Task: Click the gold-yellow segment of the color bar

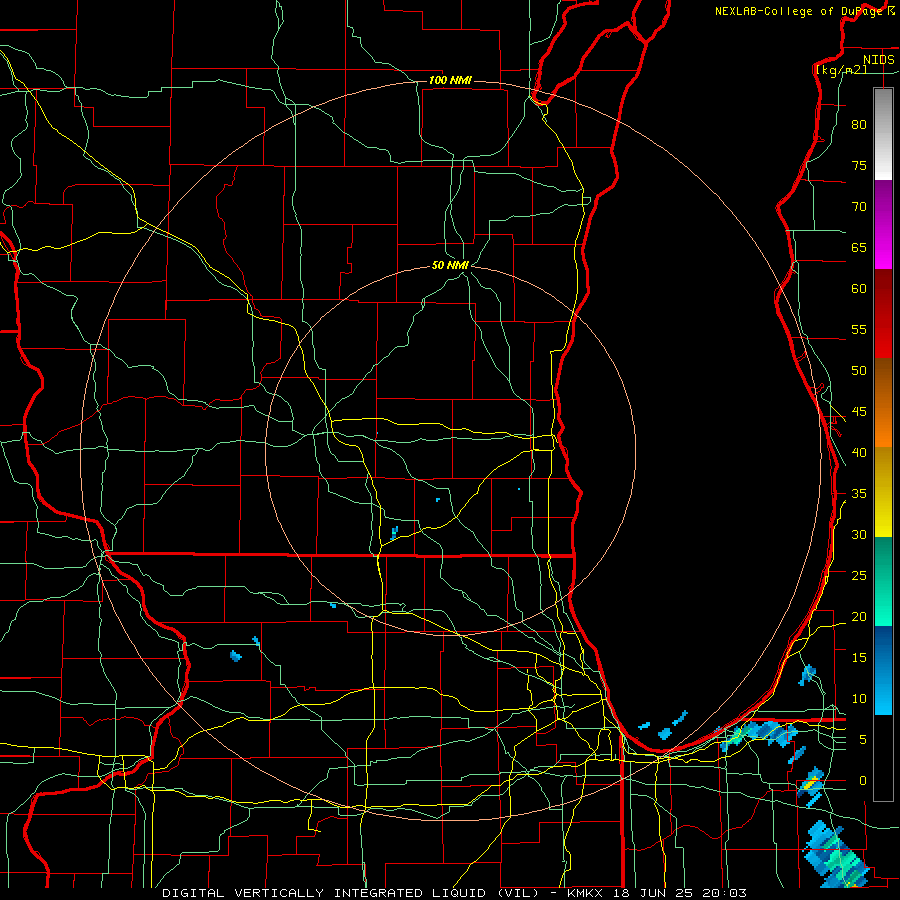Action: [x=883, y=492]
